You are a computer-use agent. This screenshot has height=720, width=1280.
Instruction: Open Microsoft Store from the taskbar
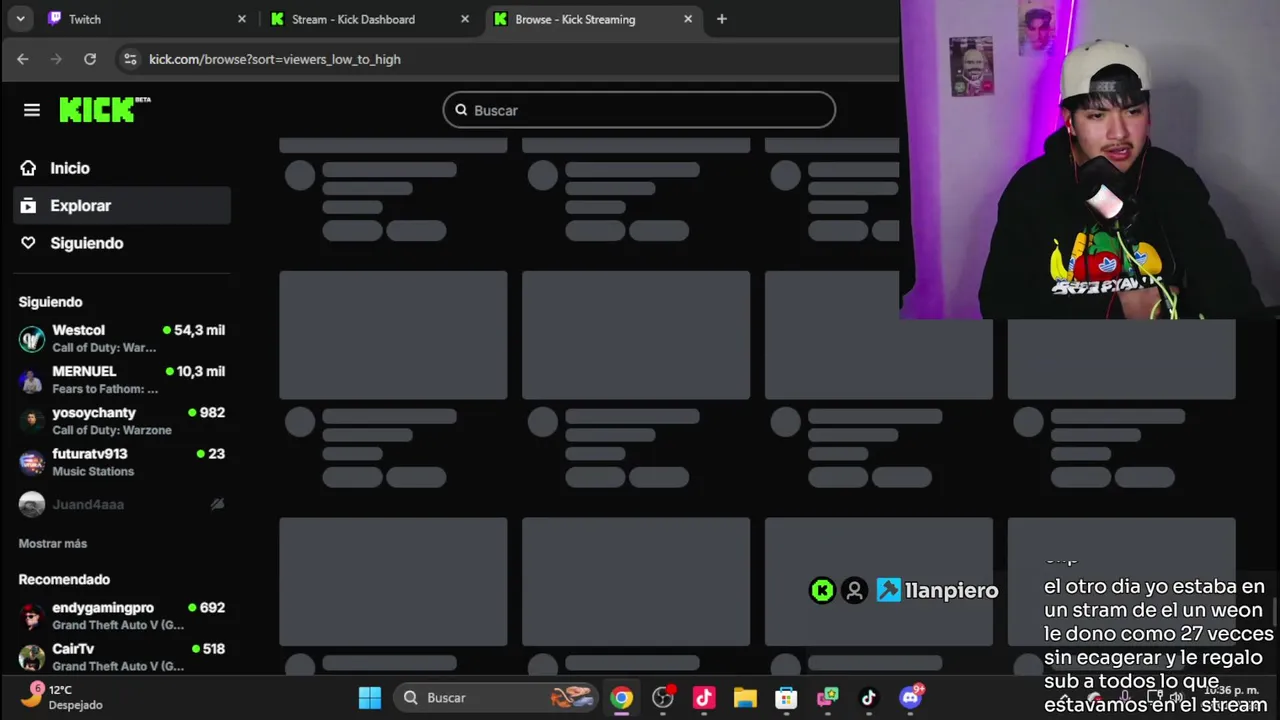(x=786, y=698)
